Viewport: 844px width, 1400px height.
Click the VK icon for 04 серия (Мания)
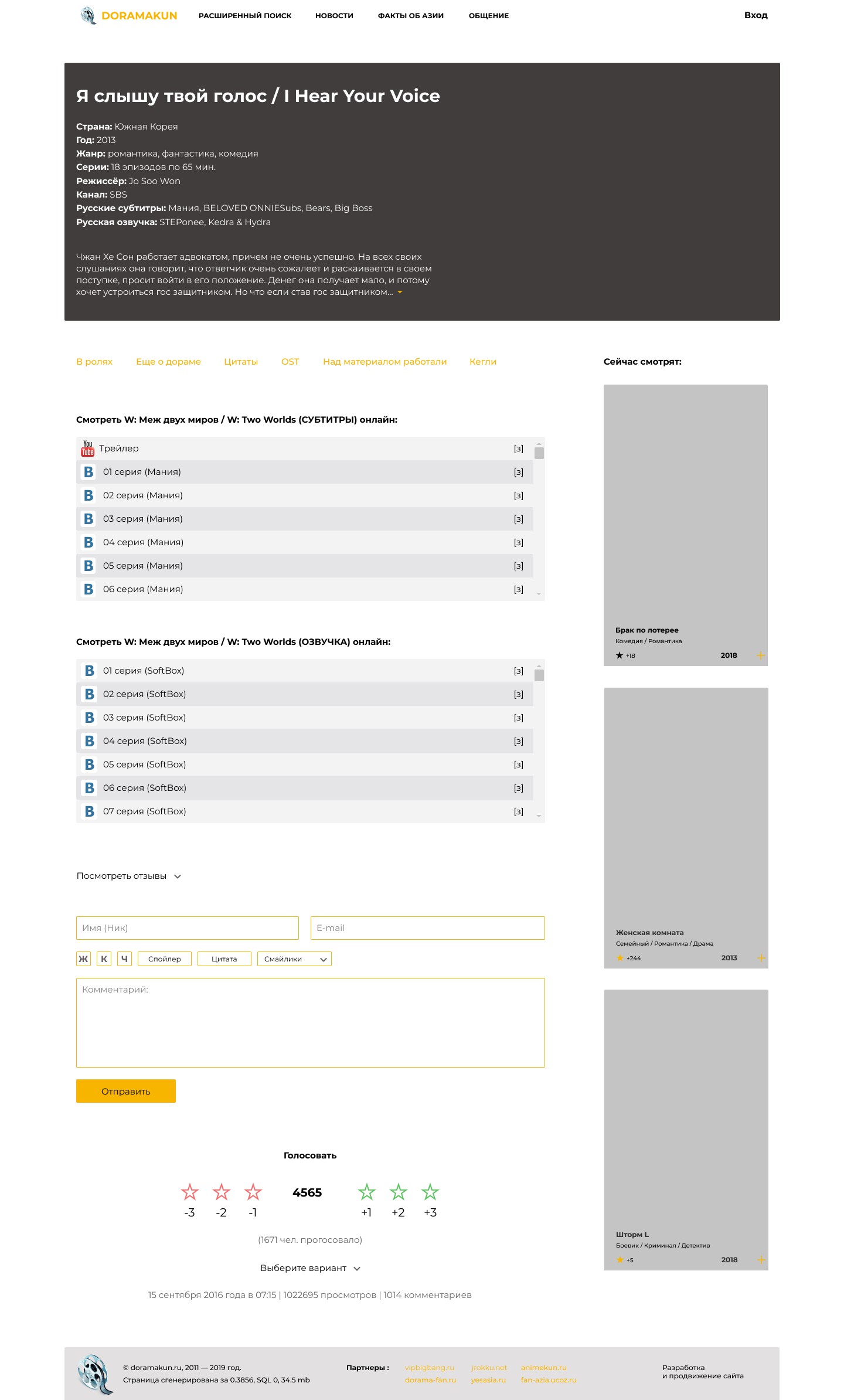click(x=89, y=542)
